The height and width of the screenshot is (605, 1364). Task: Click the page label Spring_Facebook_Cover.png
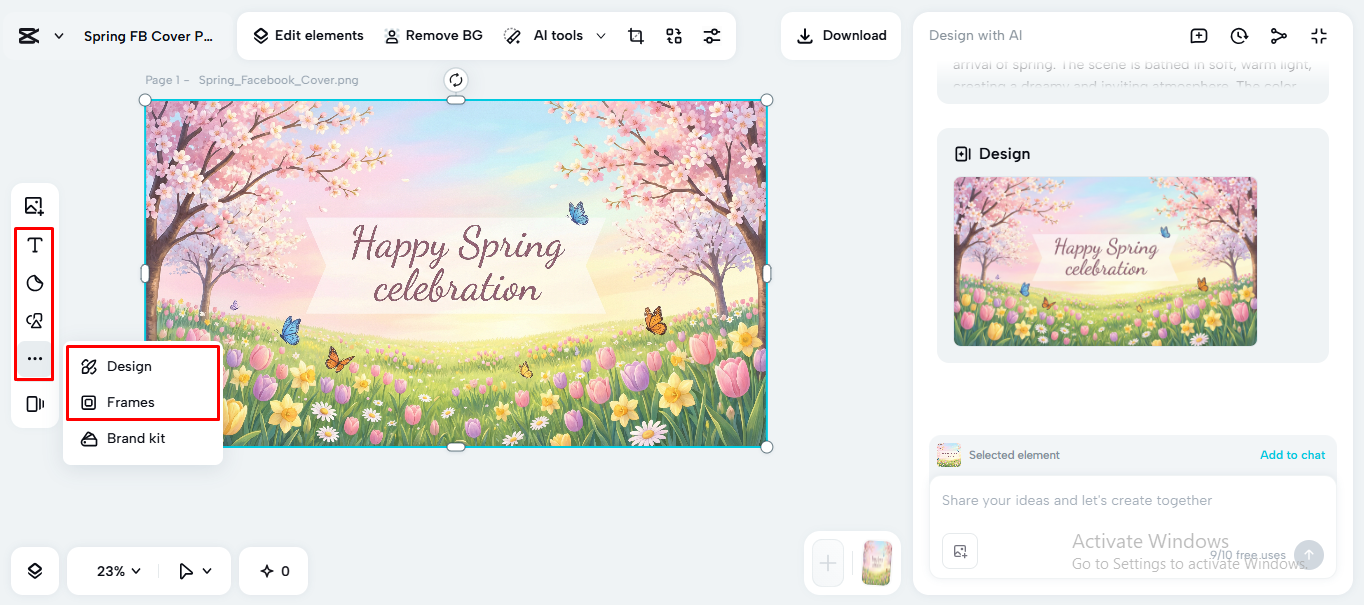[x=278, y=80]
